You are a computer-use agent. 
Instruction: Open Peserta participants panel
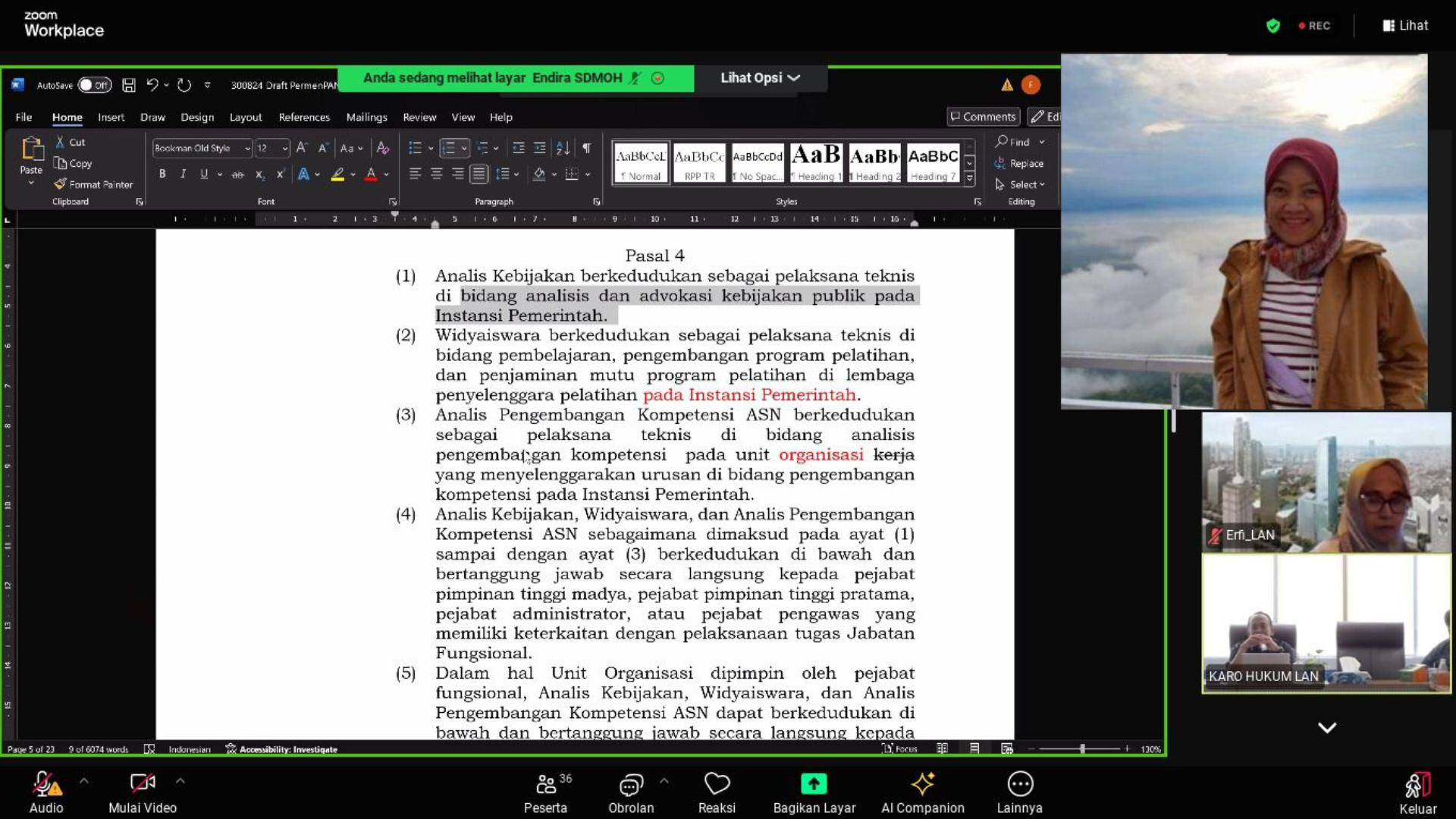[545, 793]
